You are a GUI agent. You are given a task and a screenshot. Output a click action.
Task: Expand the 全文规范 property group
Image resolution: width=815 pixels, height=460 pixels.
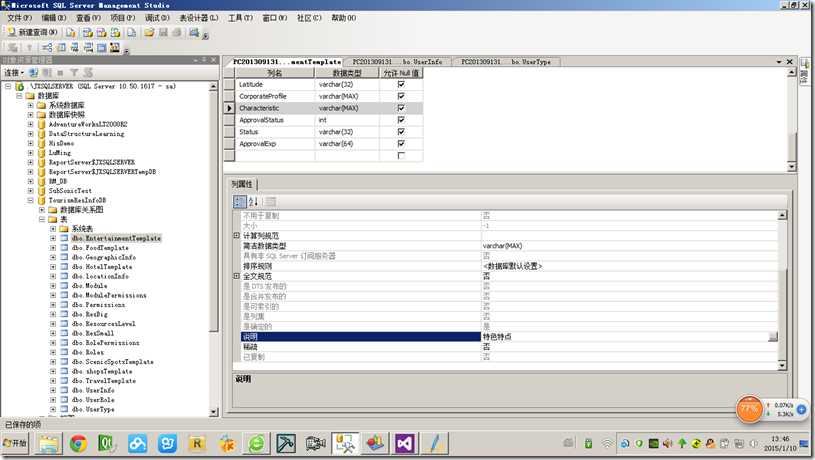236,276
